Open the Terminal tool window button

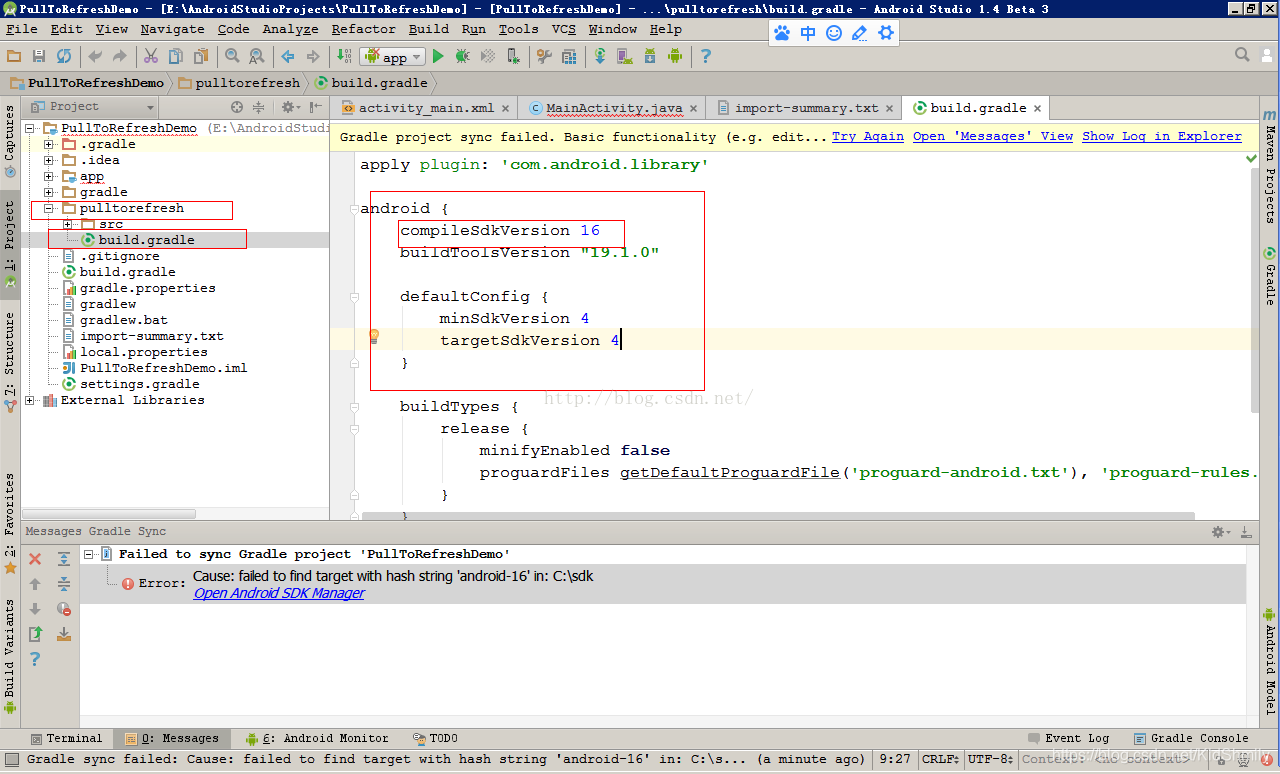[x=66, y=738]
